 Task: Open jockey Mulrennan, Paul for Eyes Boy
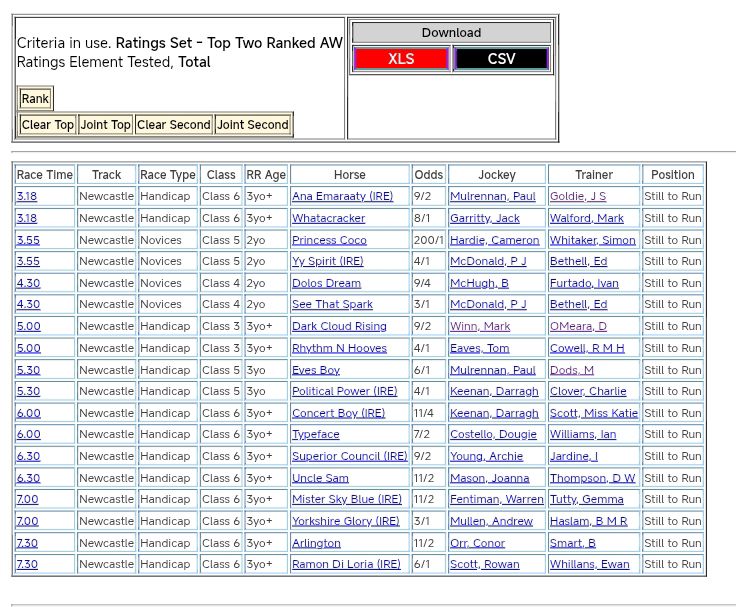(x=492, y=370)
